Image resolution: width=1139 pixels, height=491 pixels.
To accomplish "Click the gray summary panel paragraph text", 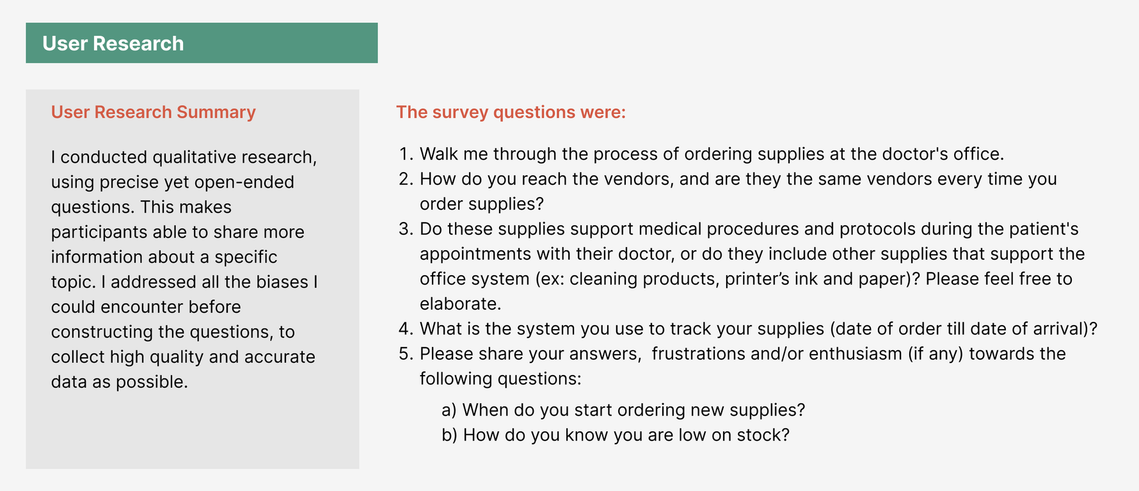I will coord(185,269).
